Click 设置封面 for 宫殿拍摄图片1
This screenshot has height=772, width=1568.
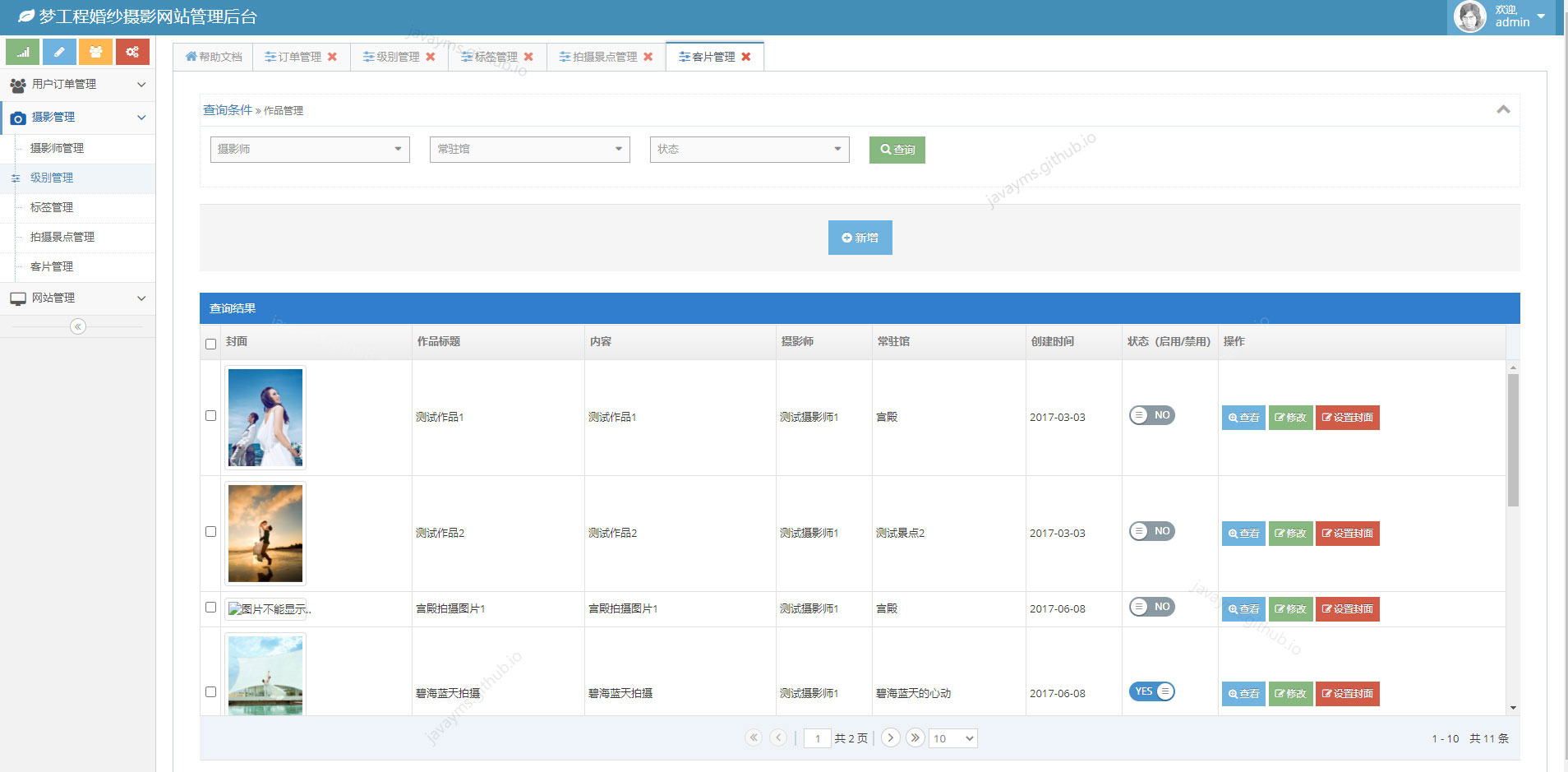tap(1347, 609)
